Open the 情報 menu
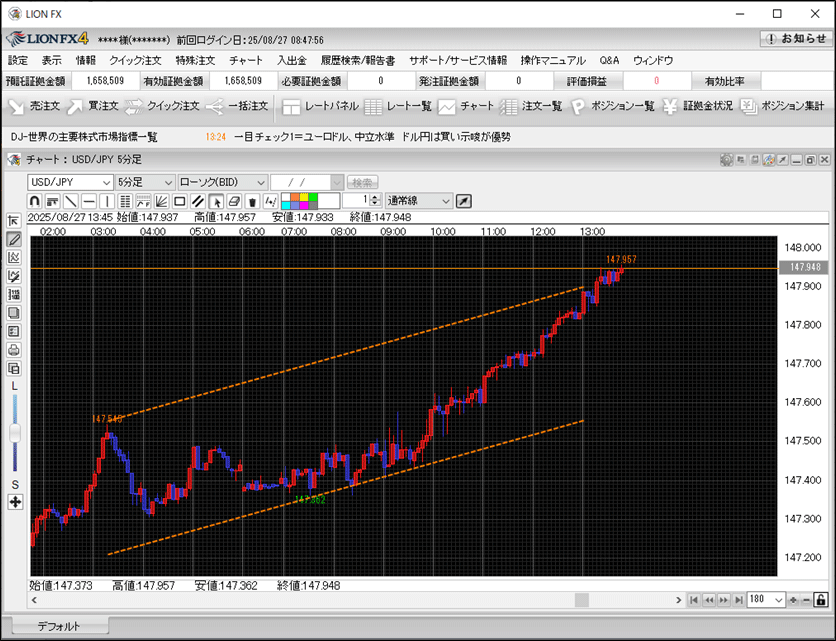 (x=85, y=60)
